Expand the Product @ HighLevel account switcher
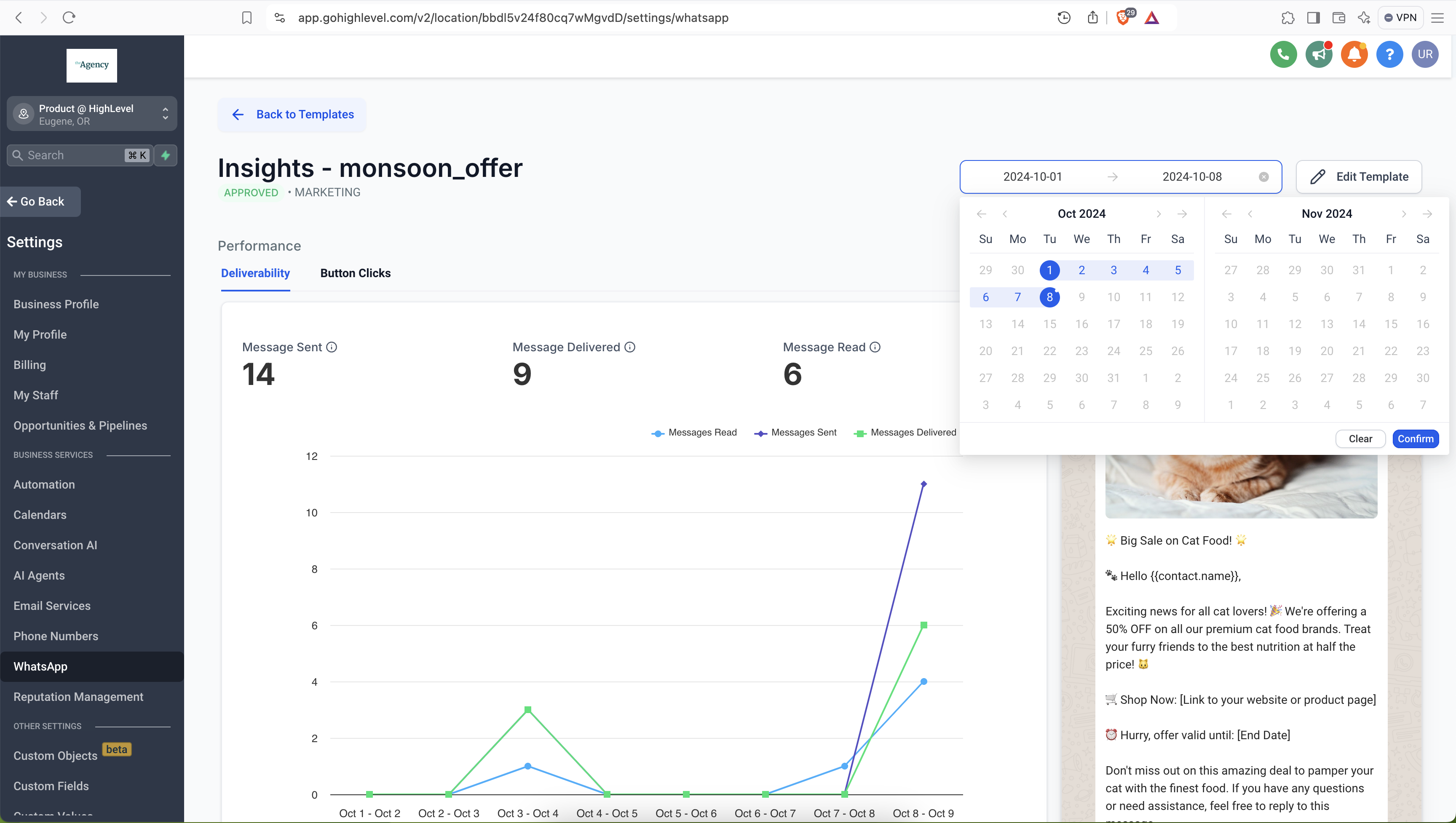 (91, 114)
